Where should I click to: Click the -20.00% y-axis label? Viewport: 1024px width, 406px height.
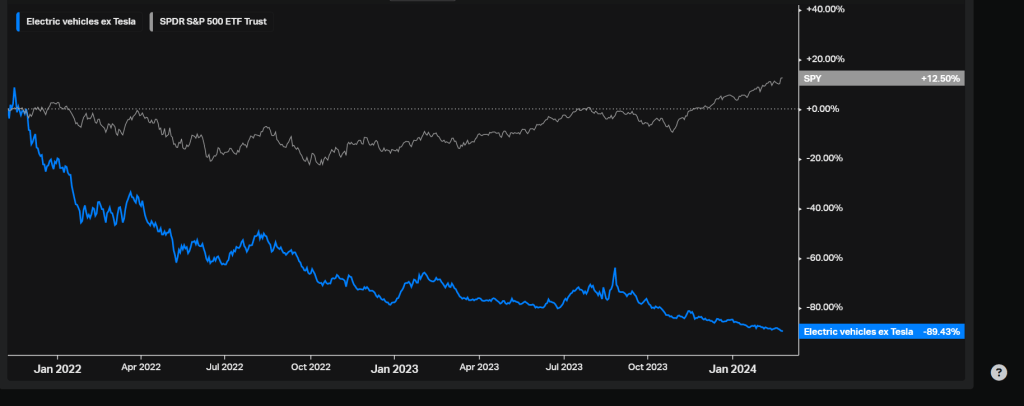point(826,158)
